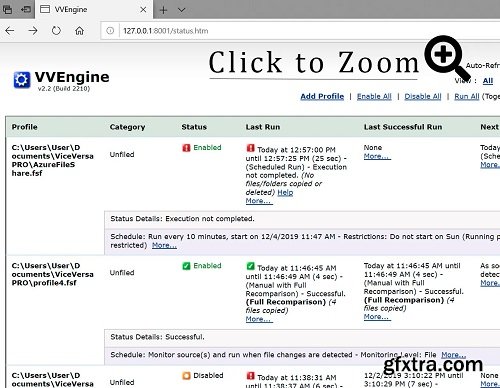Click Unfiled category for AzureFileShare.fsf
The height and width of the screenshot is (388, 500).
122,155
